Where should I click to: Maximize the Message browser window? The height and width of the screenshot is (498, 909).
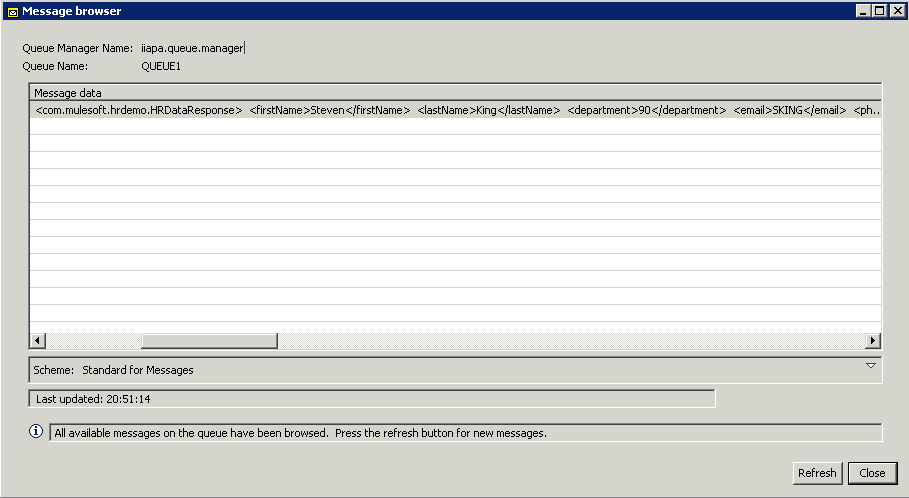[x=879, y=10]
